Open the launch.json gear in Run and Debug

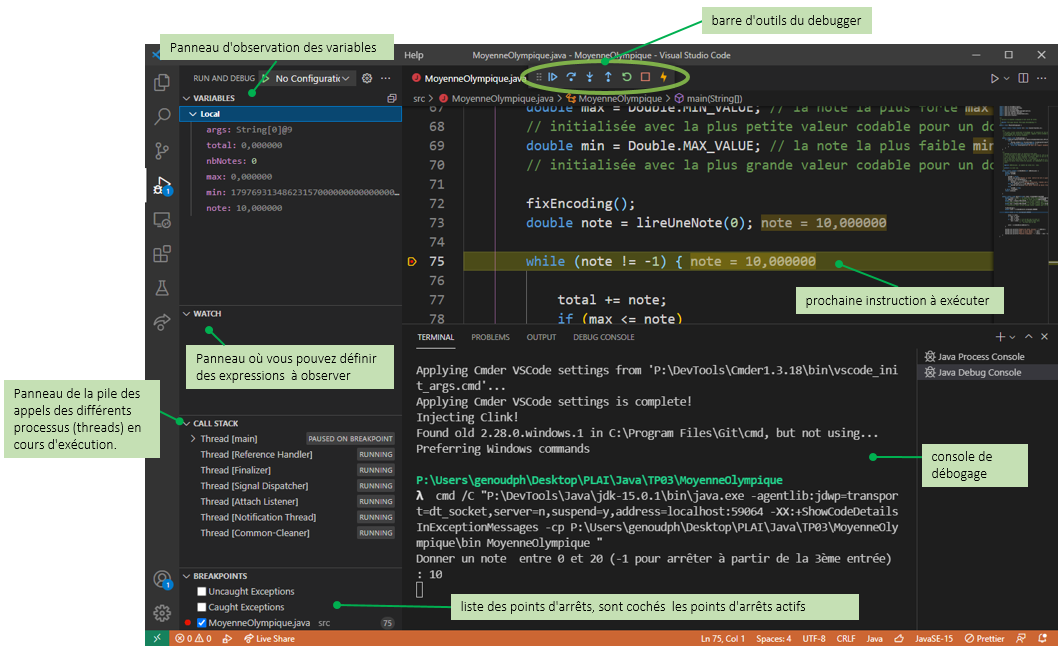pos(367,78)
